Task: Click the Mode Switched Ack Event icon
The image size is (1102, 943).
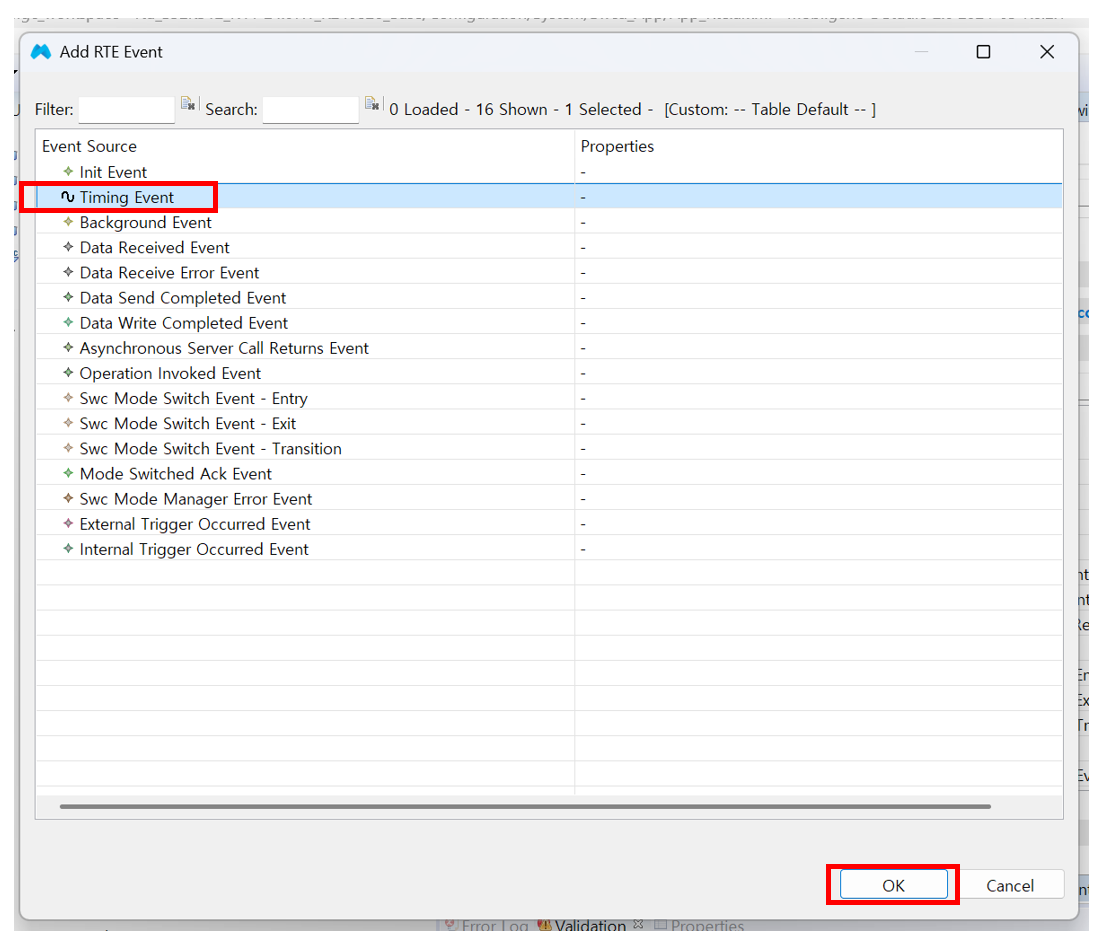Action: click(68, 473)
